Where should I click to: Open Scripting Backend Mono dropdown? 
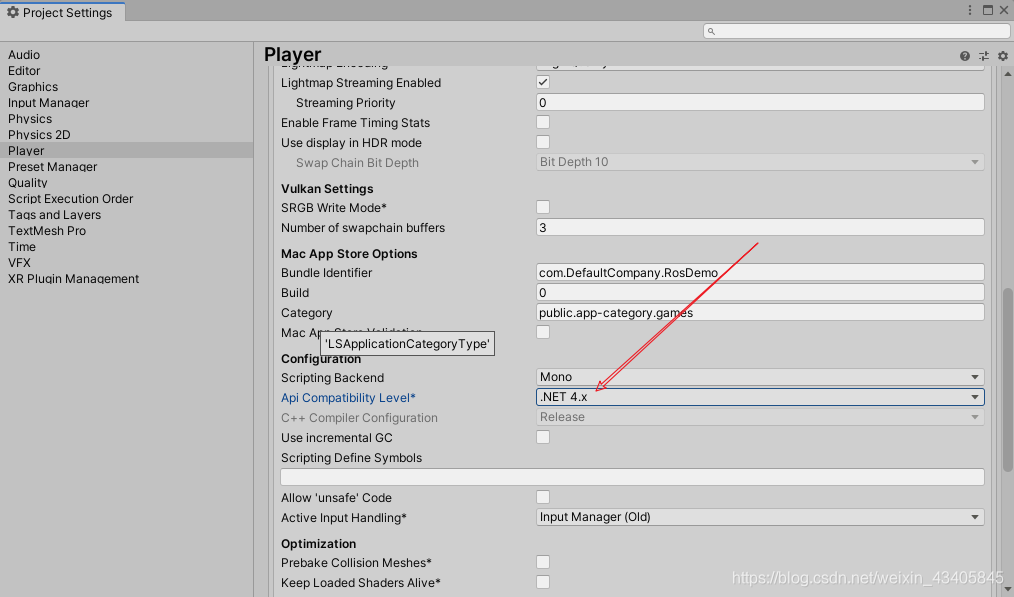pos(760,377)
